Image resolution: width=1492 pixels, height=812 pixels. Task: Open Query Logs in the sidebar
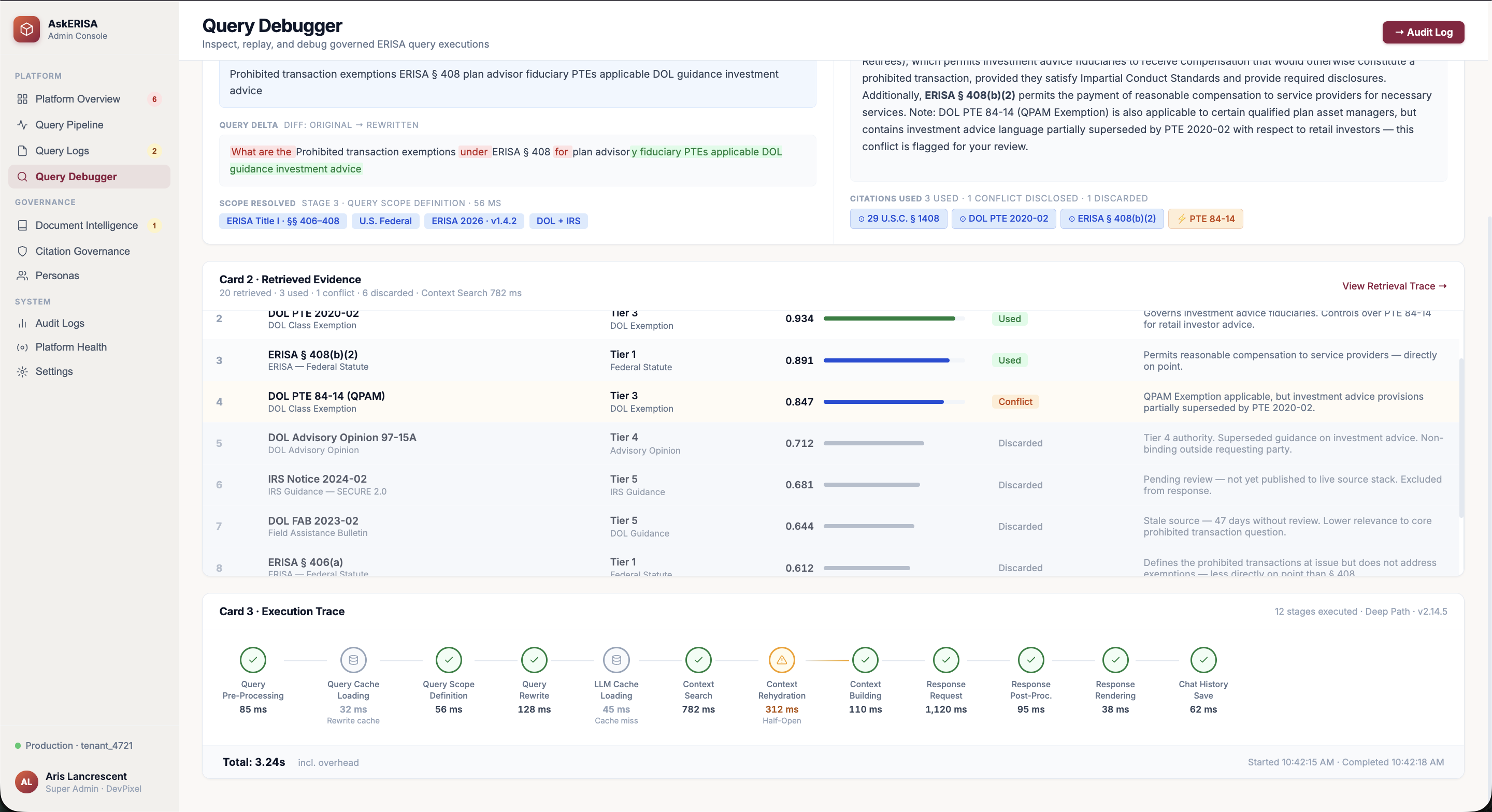89,151
